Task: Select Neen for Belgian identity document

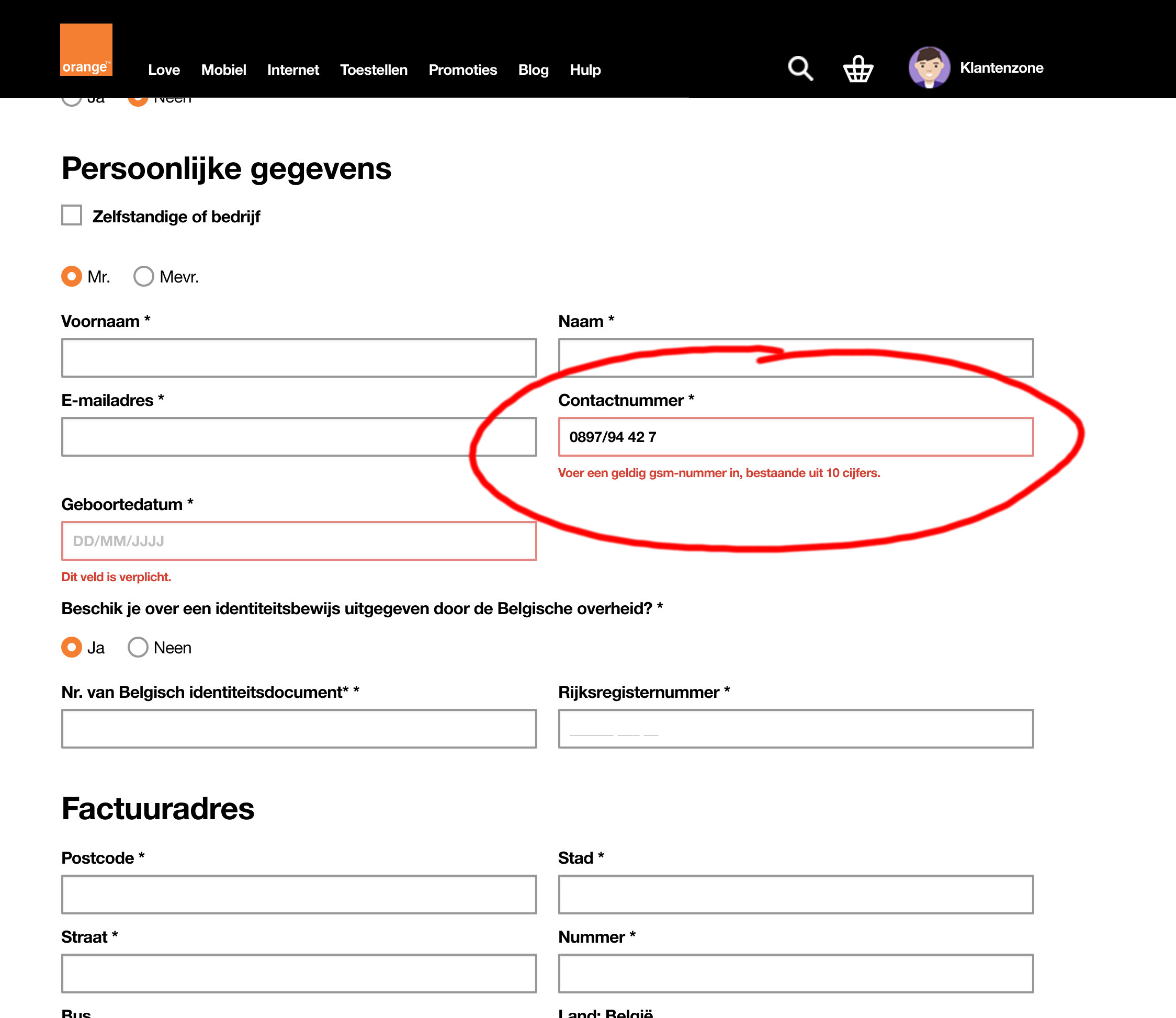Action: coord(138,648)
